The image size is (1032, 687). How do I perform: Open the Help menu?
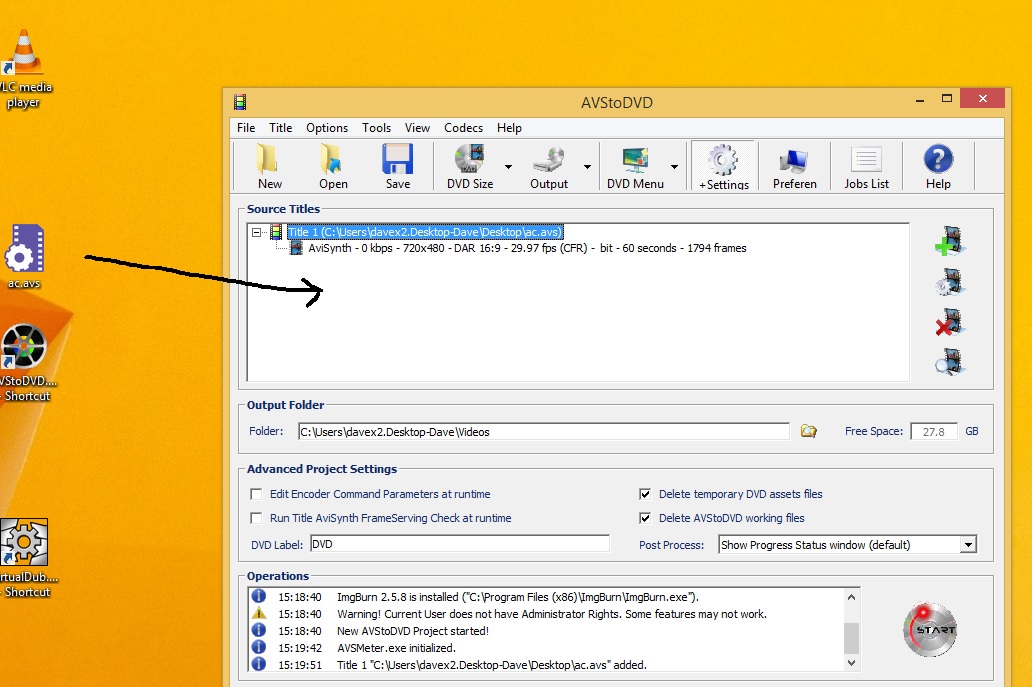[x=509, y=128]
